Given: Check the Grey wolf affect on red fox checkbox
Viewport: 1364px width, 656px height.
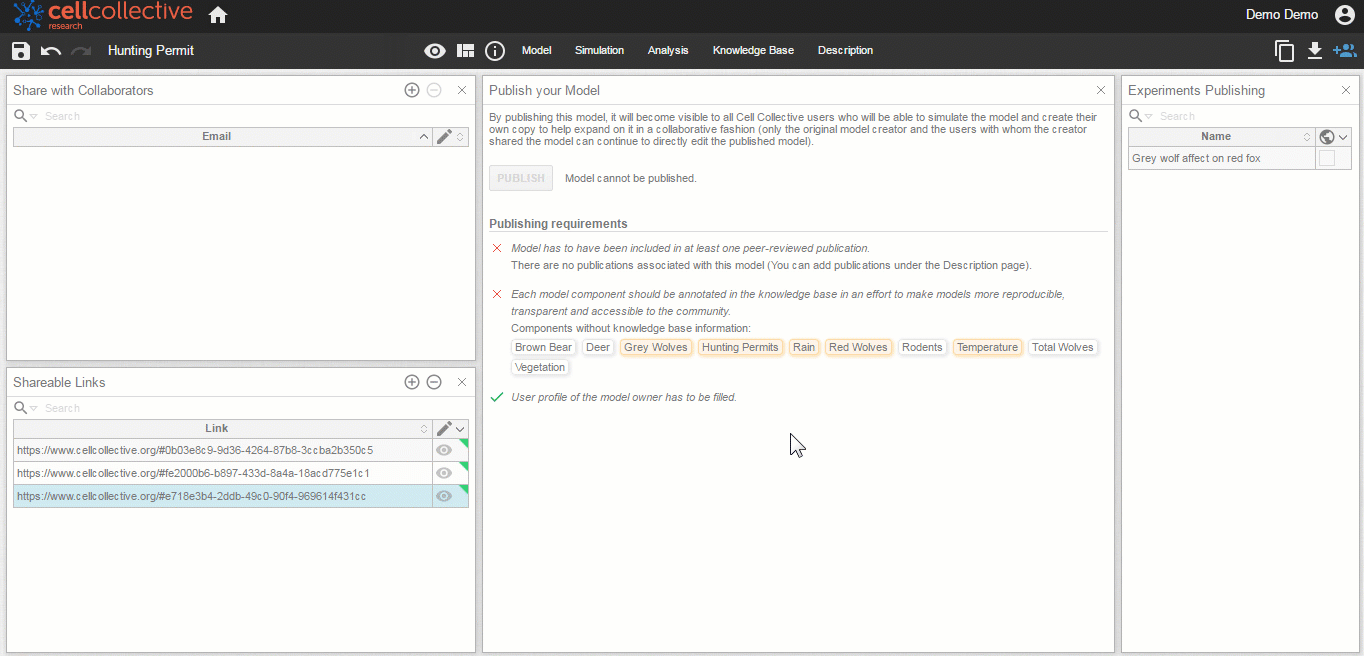Looking at the screenshot, I should point(1327,158).
